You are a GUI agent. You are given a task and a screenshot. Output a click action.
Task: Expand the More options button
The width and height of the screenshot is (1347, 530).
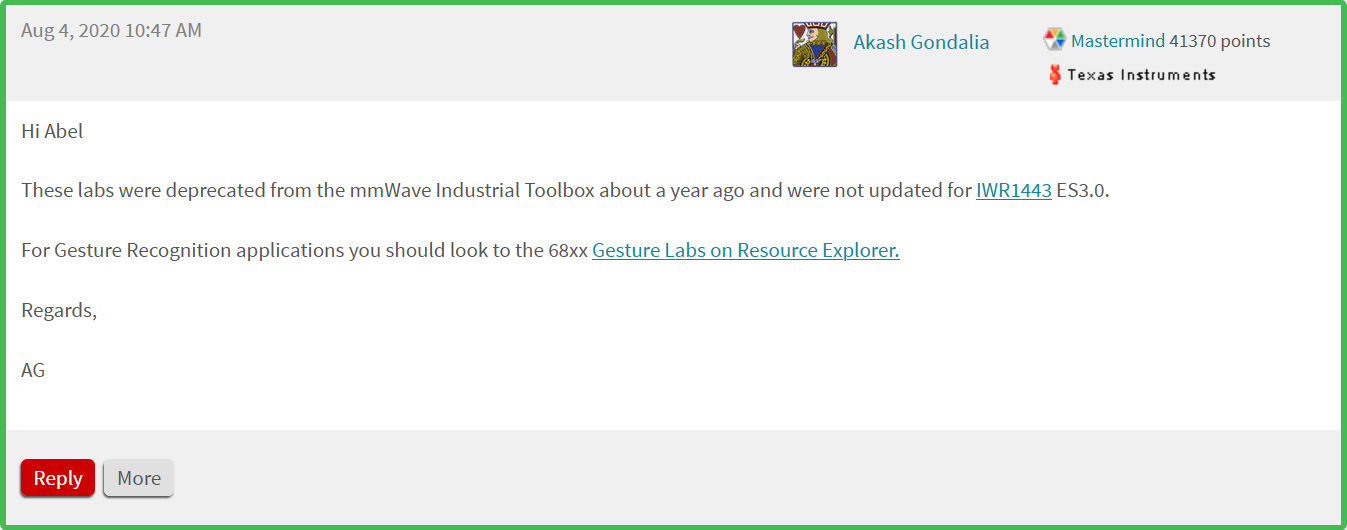pos(138,478)
